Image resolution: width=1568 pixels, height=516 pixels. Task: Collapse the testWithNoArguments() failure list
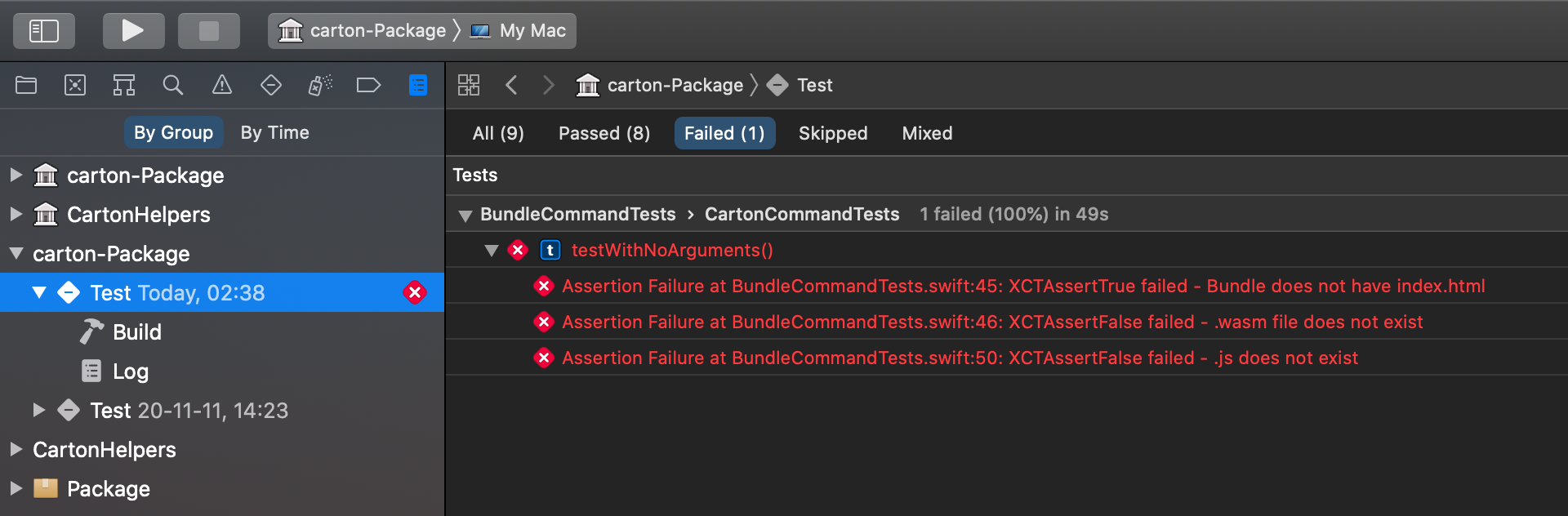492,251
